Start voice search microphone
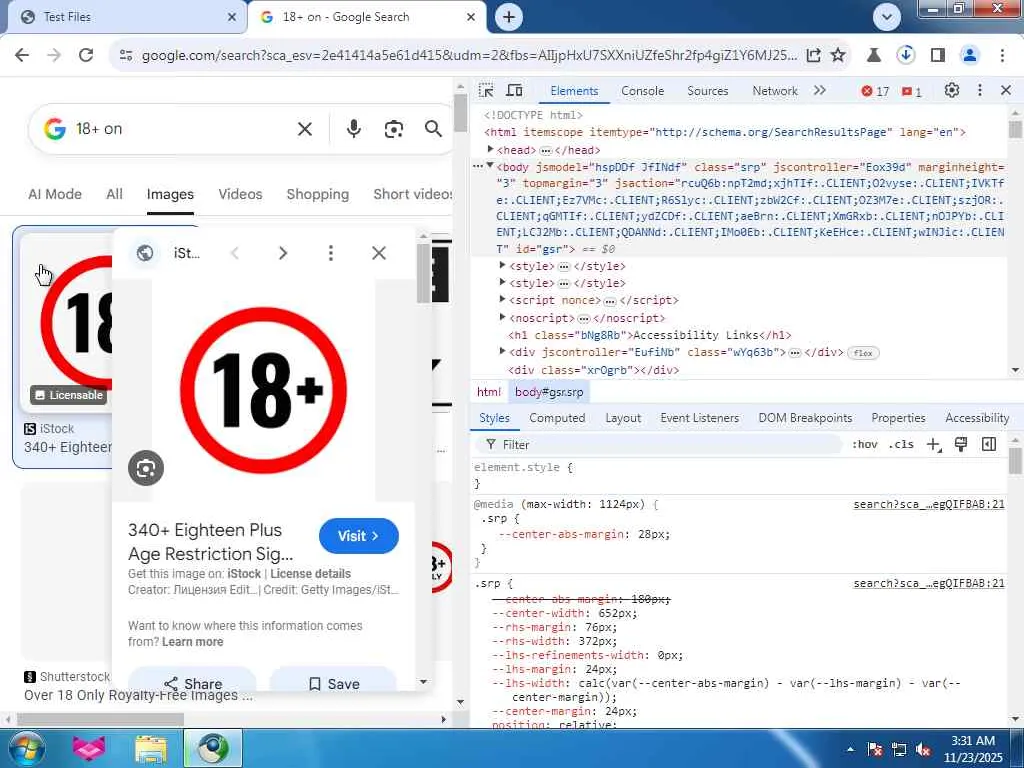Image resolution: width=1024 pixels, height=768 pixels. pyautogui.click(x=353, y=129)
